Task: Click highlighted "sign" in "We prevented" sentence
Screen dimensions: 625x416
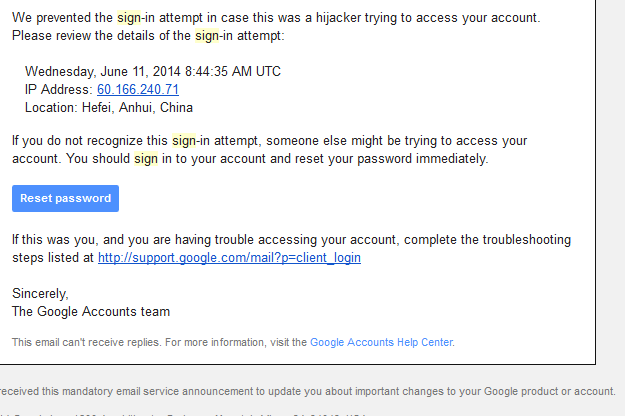Action: [129, 18]
